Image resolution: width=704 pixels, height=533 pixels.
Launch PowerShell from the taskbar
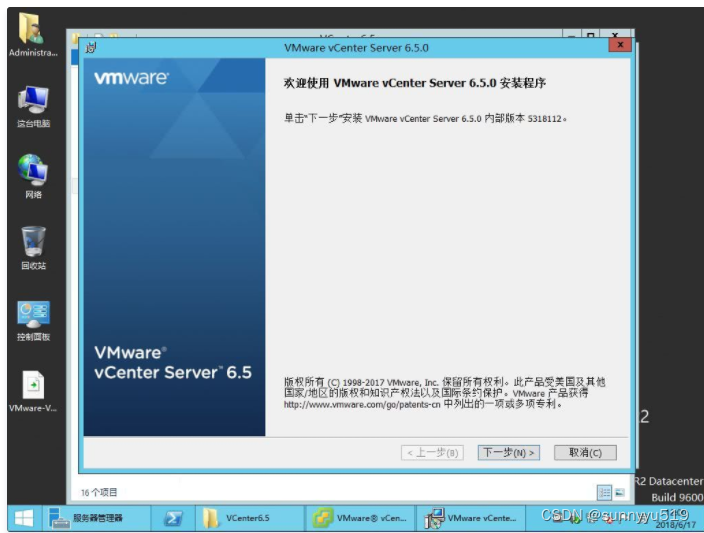pyautogui.click(x=173, y=518)
